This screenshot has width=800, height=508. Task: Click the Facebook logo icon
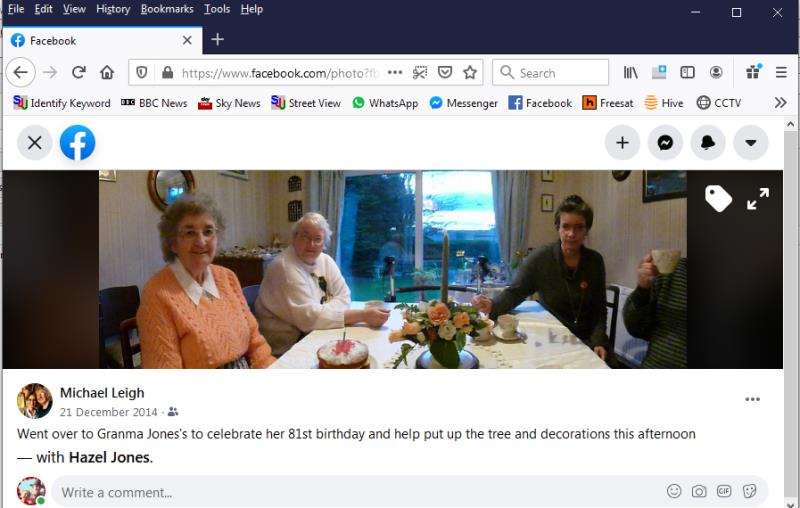[77, 143]
